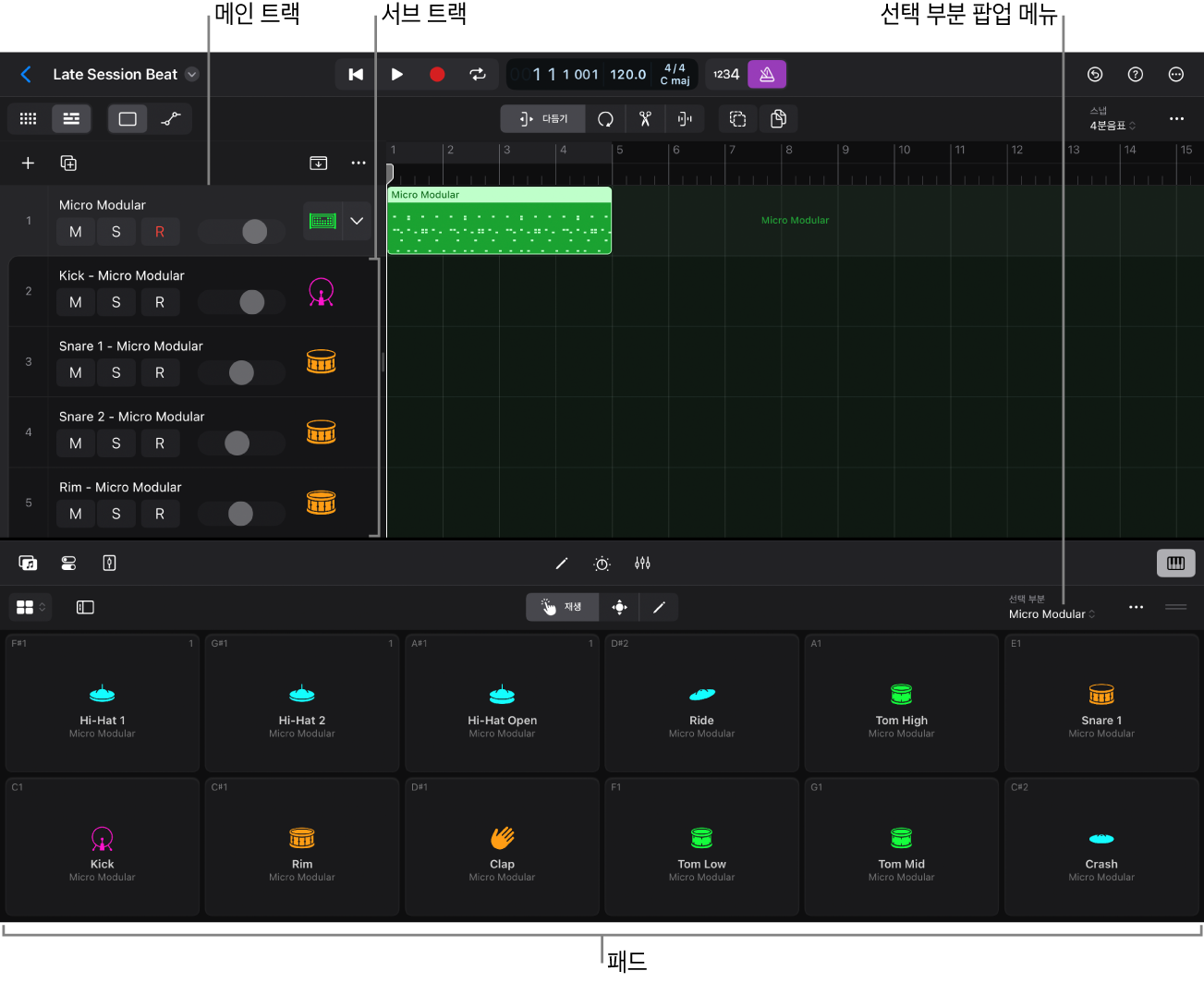
Task: Select the automation pencil tool above the pads
Action: tap(658, 607)
